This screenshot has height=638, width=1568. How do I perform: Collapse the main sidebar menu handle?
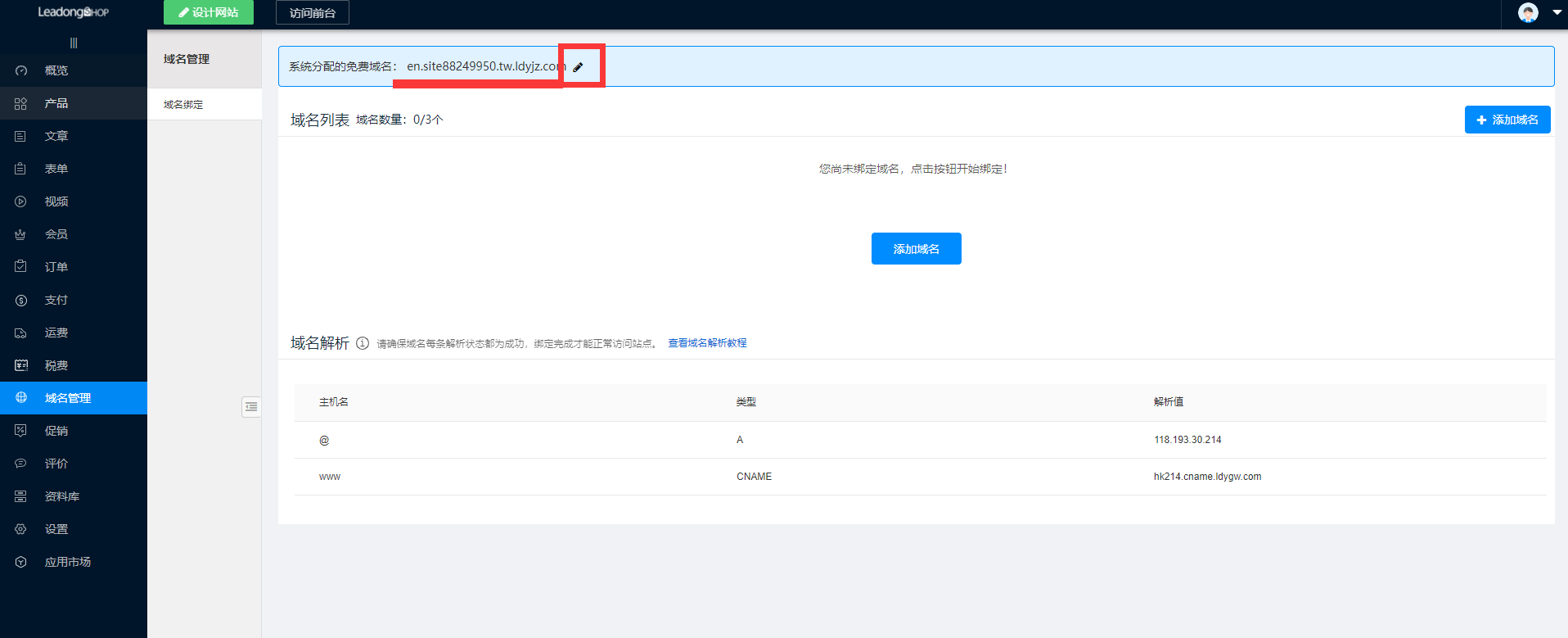[x=74, y=43]
